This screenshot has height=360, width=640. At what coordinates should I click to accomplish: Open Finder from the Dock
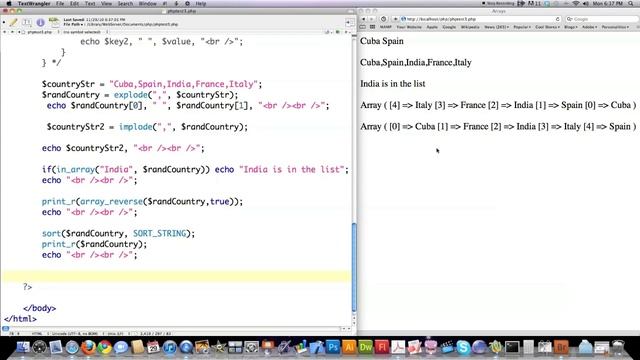[x=23, y=347]
